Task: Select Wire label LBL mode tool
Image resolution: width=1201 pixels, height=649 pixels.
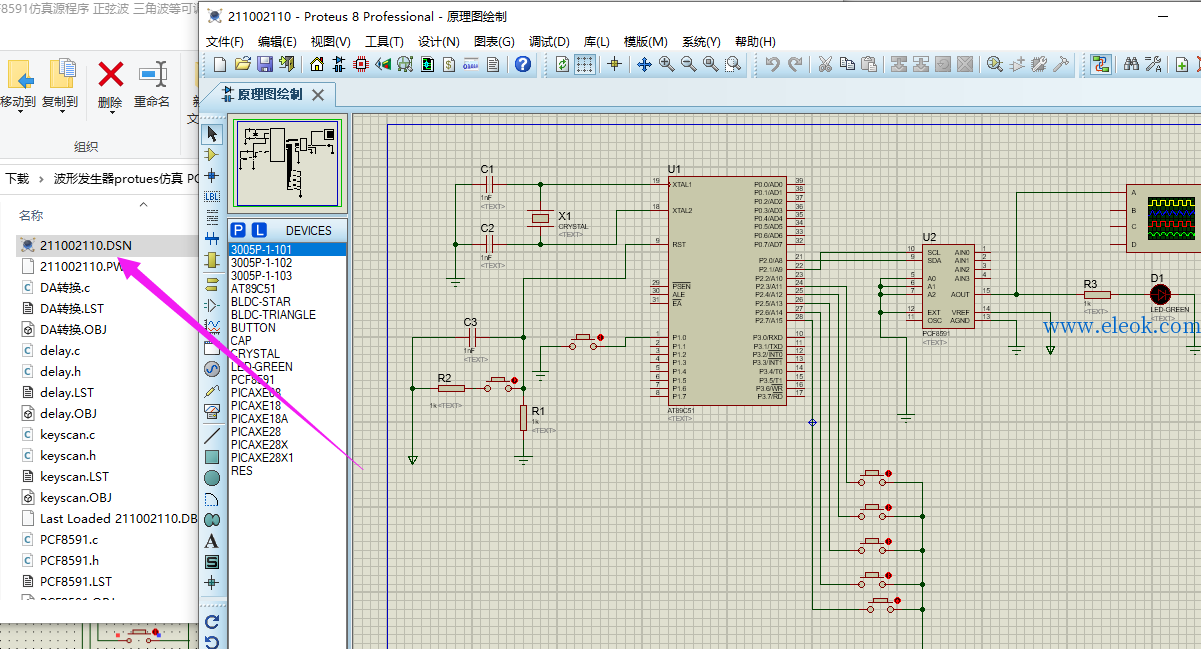Action: (212, 196)
